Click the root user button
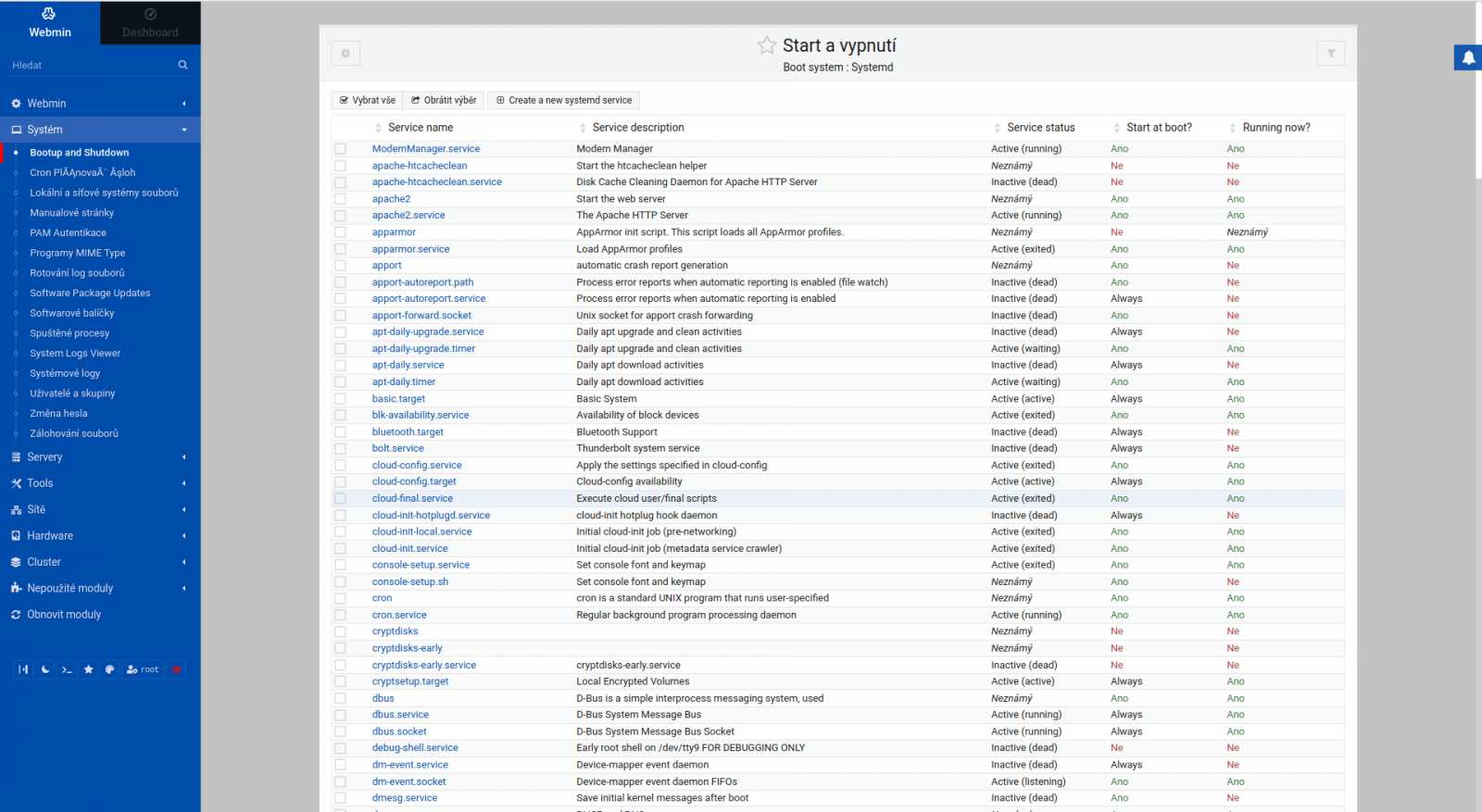This screenshot has height=812, width=1482. tap(143, 669)
